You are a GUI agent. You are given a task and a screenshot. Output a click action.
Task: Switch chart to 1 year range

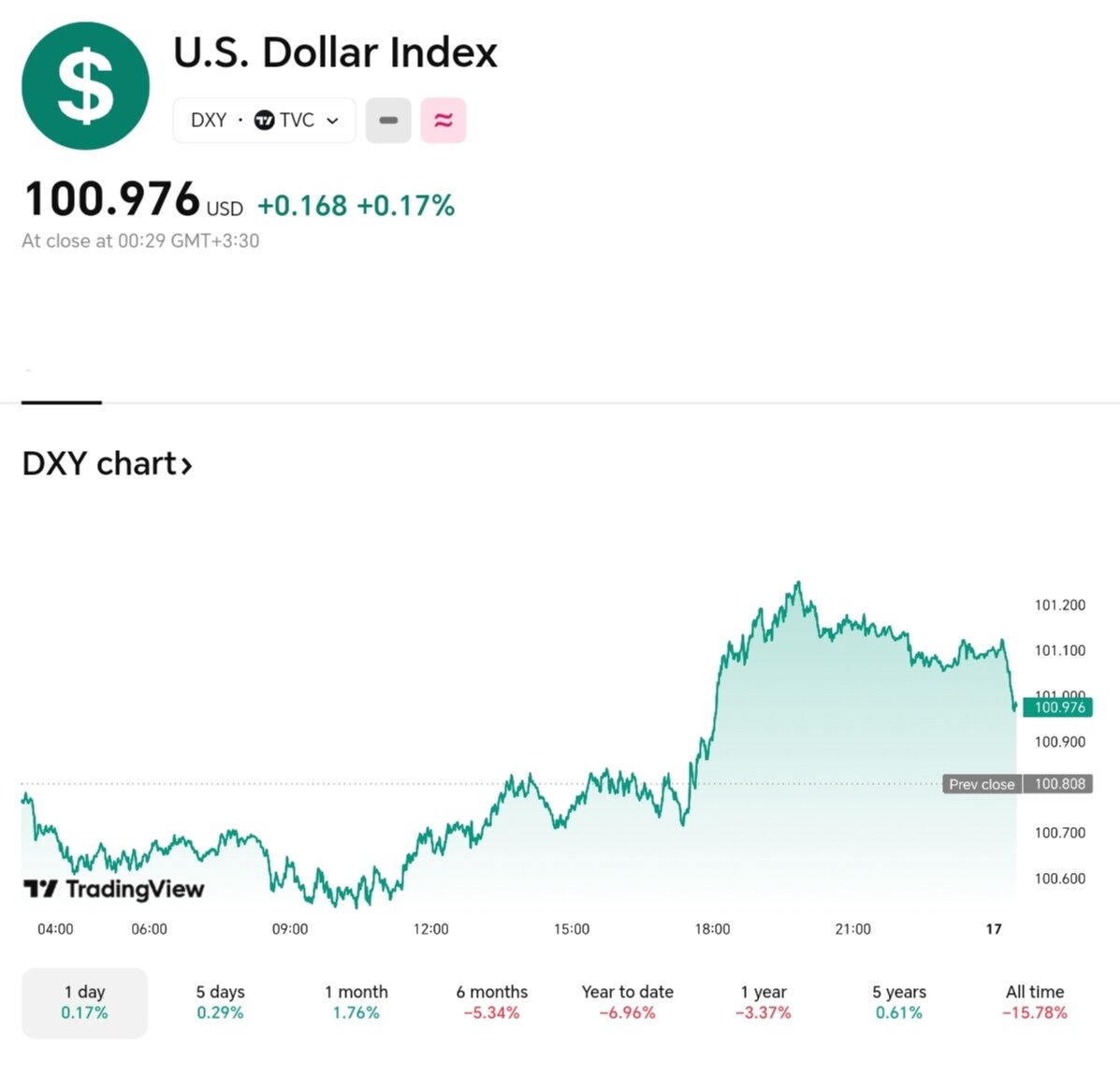point(764,1002)
